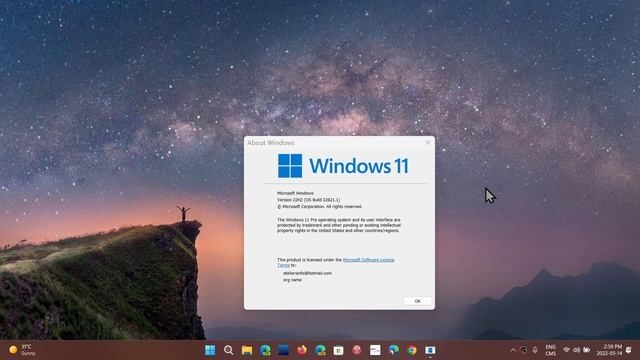
Task: Launch Google Chrome from the taskbar
Action: click(412, 350)
